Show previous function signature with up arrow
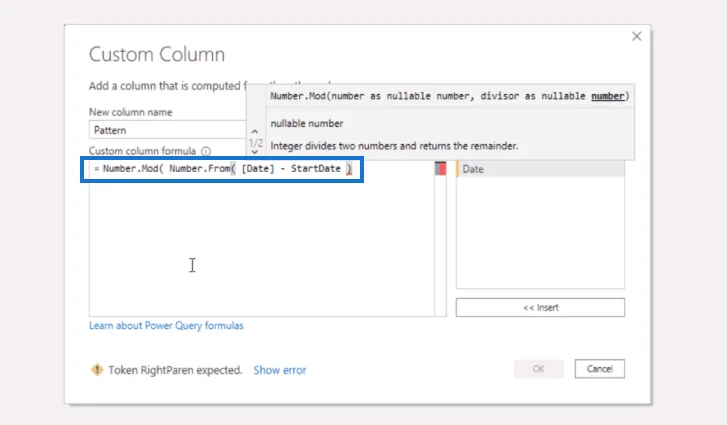This screenshot has height=425, width=727. (x=255, y=132)
